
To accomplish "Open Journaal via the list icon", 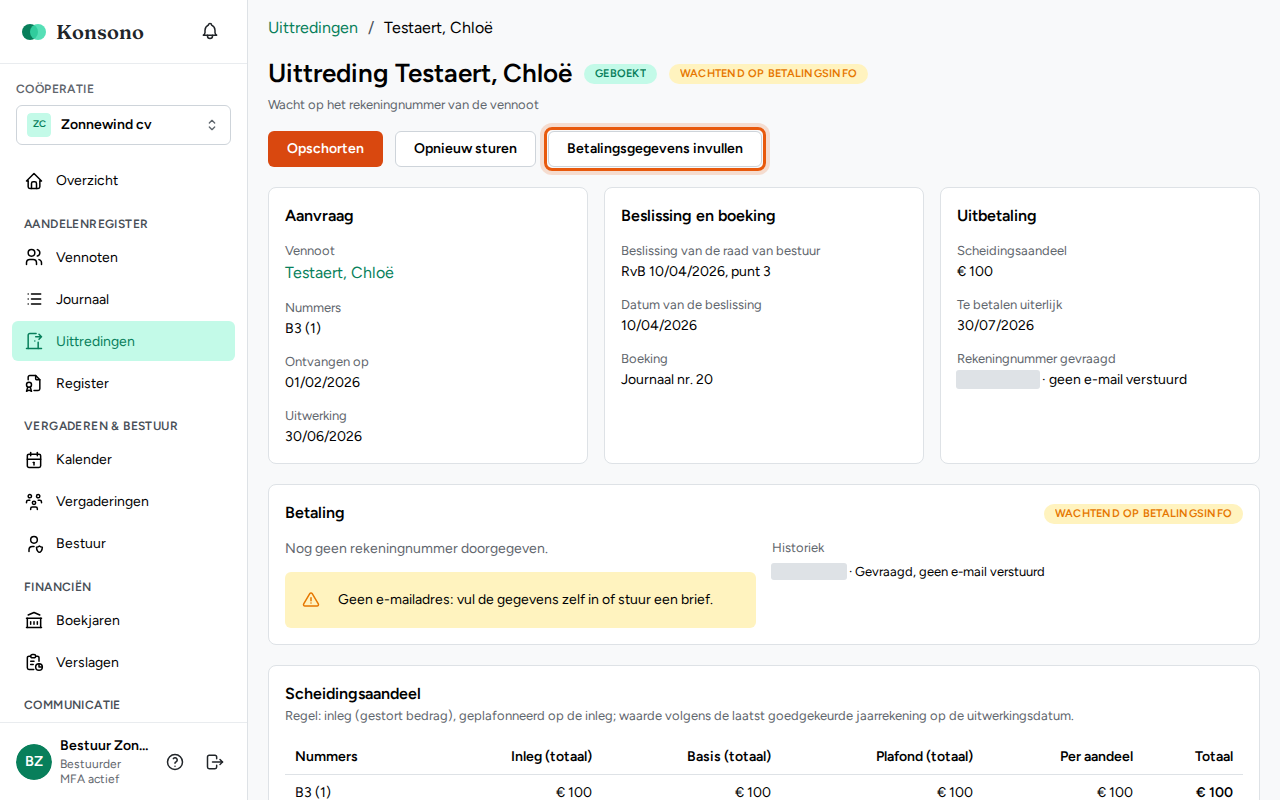I will point(35,300).
